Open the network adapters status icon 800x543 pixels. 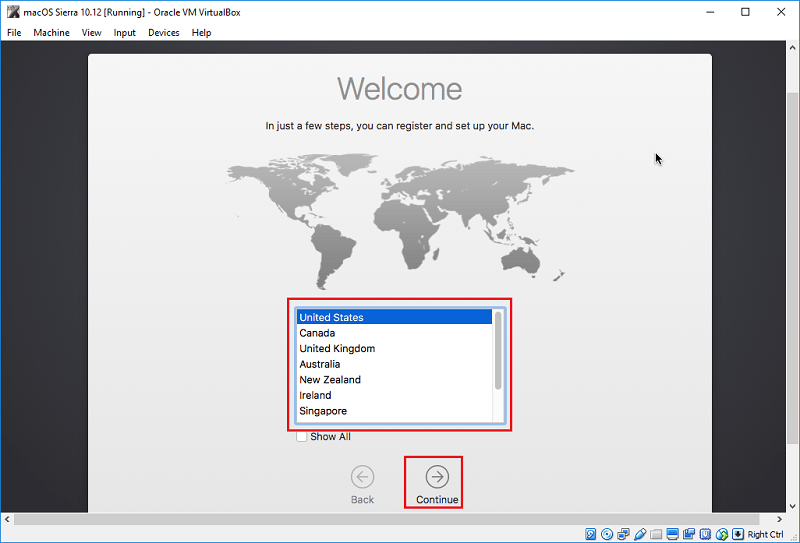tap(623, 534)
